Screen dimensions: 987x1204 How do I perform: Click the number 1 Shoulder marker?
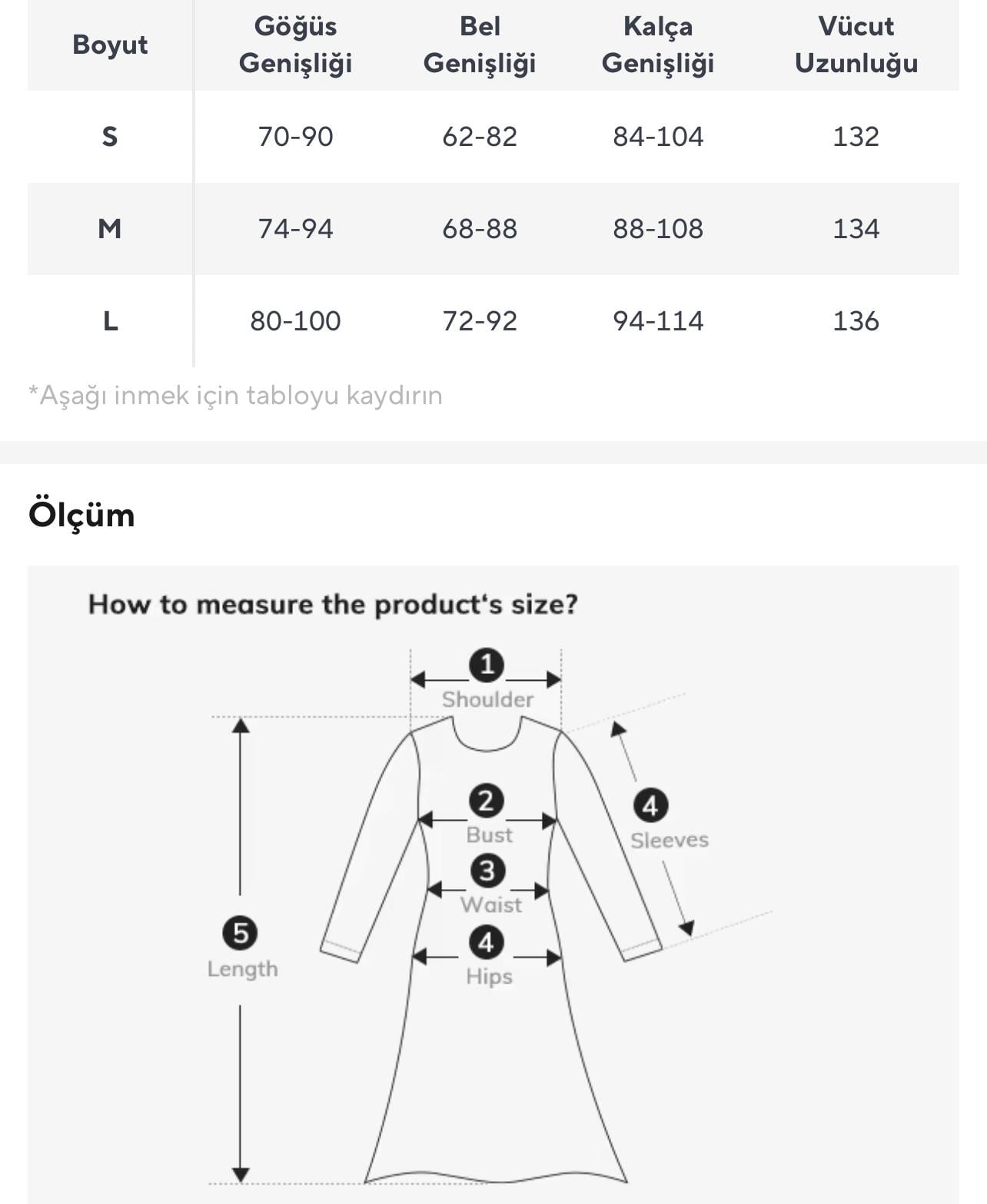coord(487,665)
